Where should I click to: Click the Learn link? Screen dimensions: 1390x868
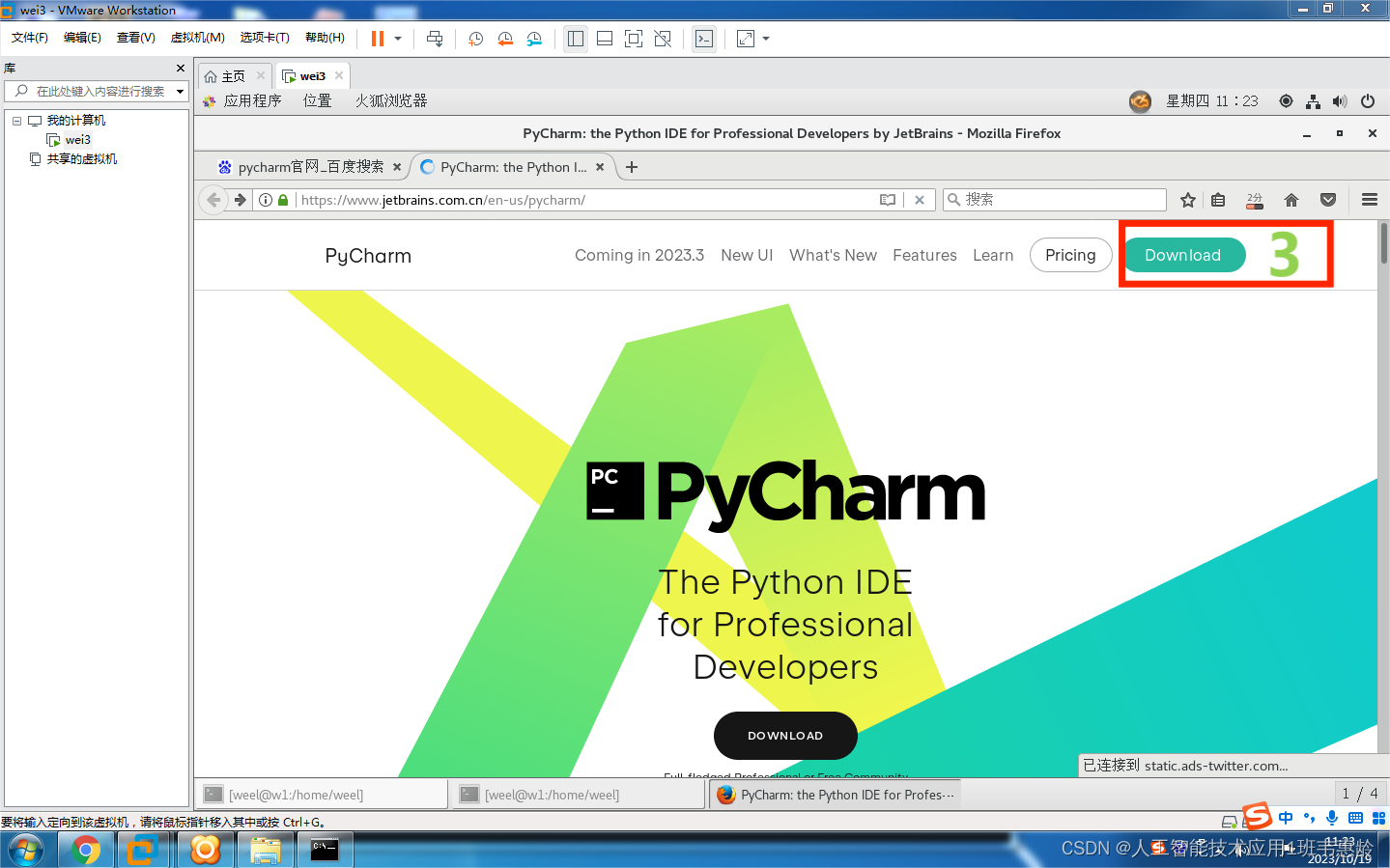pos(993,256)
